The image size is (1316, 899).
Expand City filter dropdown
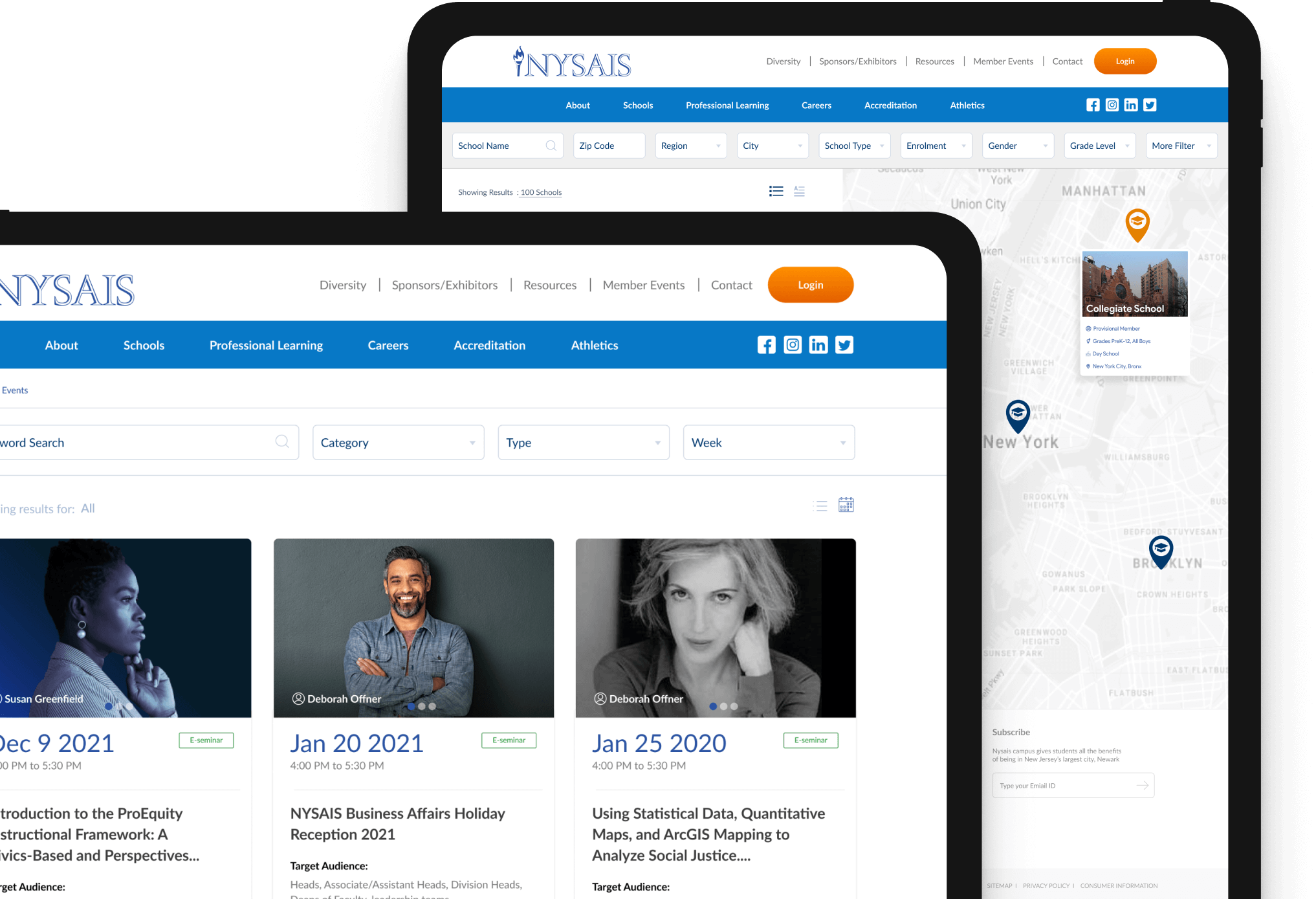[x=773, y=146]
